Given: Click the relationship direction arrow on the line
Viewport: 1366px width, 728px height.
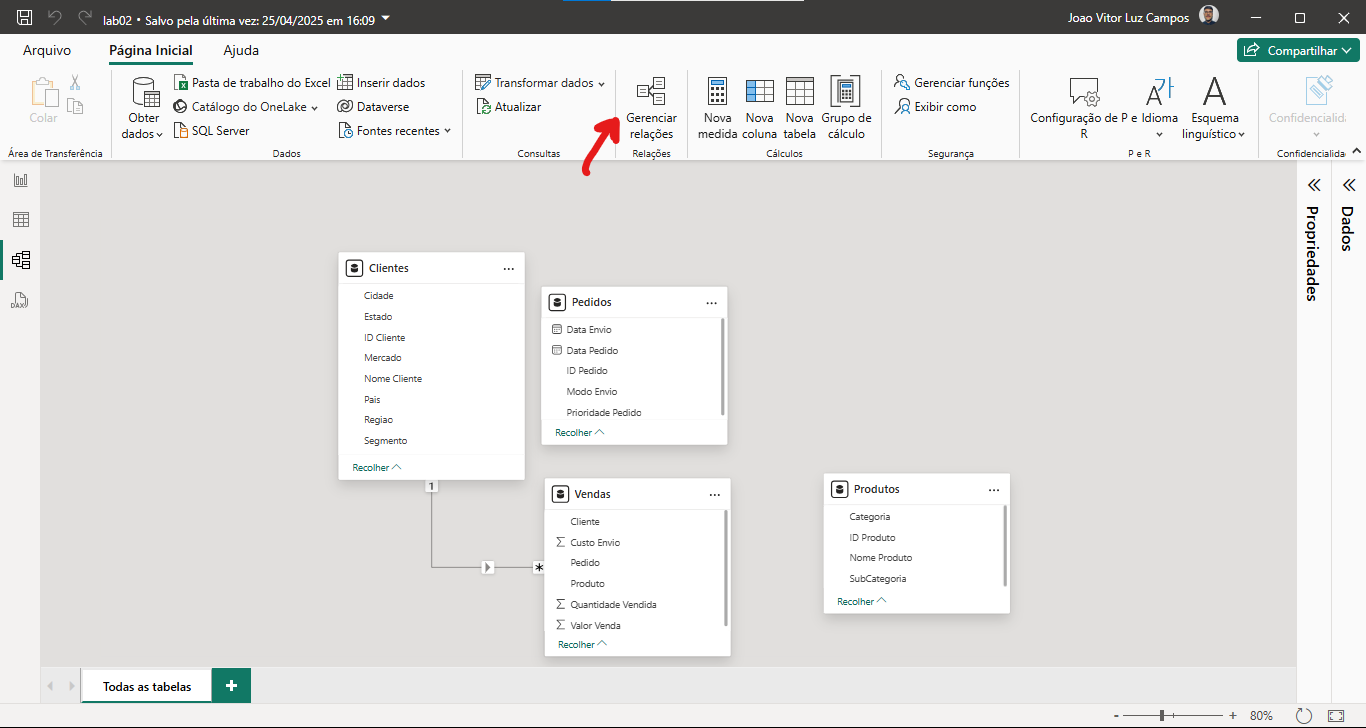Looking at the screenshot, I should point(487,567).
